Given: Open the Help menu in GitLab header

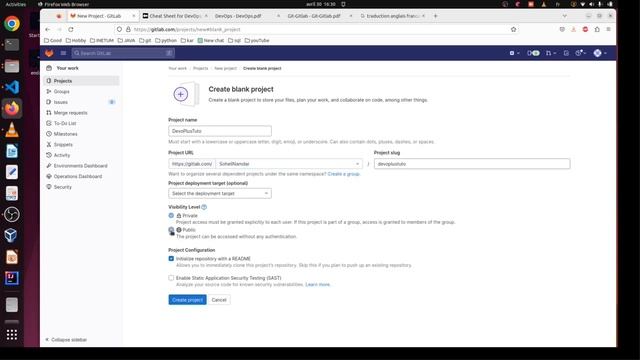Looking at the screenshot, I should click(580, 53).
